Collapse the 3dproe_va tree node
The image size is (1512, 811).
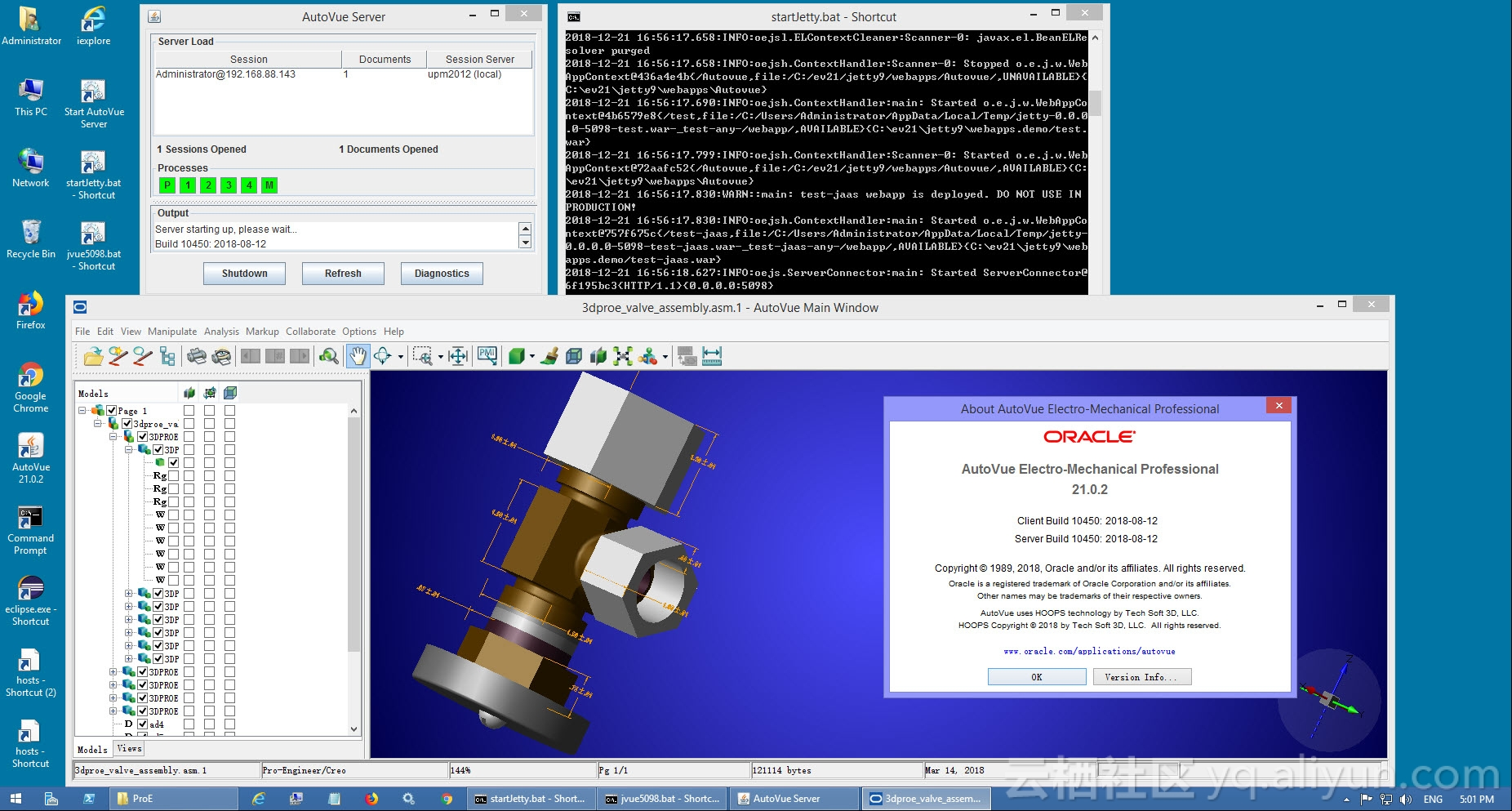point(98,424)
